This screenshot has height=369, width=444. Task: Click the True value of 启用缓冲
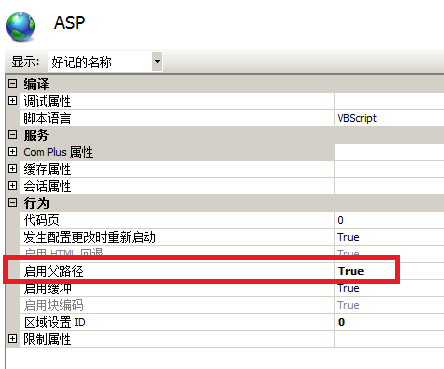tap(348, 288)
